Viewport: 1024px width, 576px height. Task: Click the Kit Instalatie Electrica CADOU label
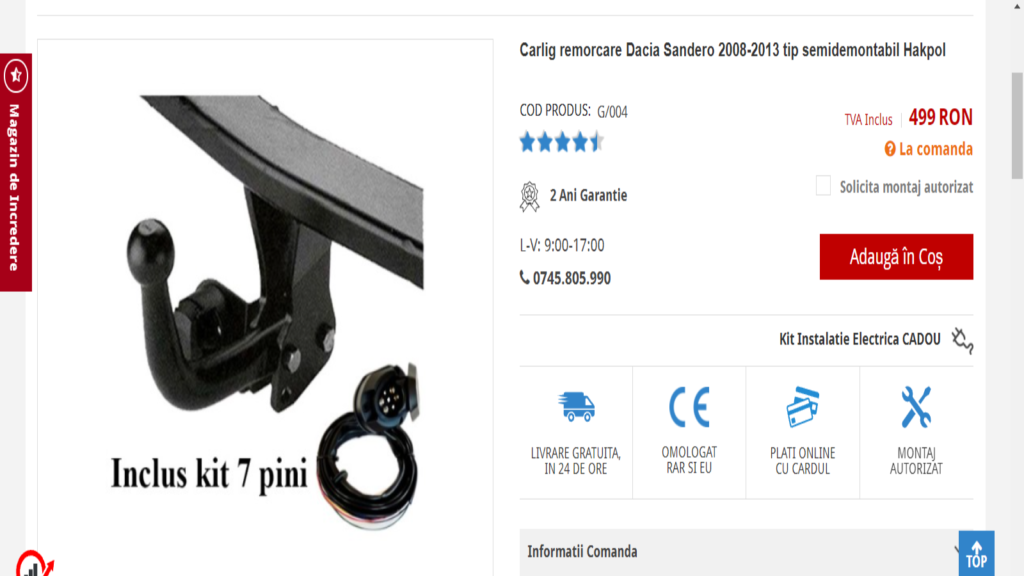(859, 340)
